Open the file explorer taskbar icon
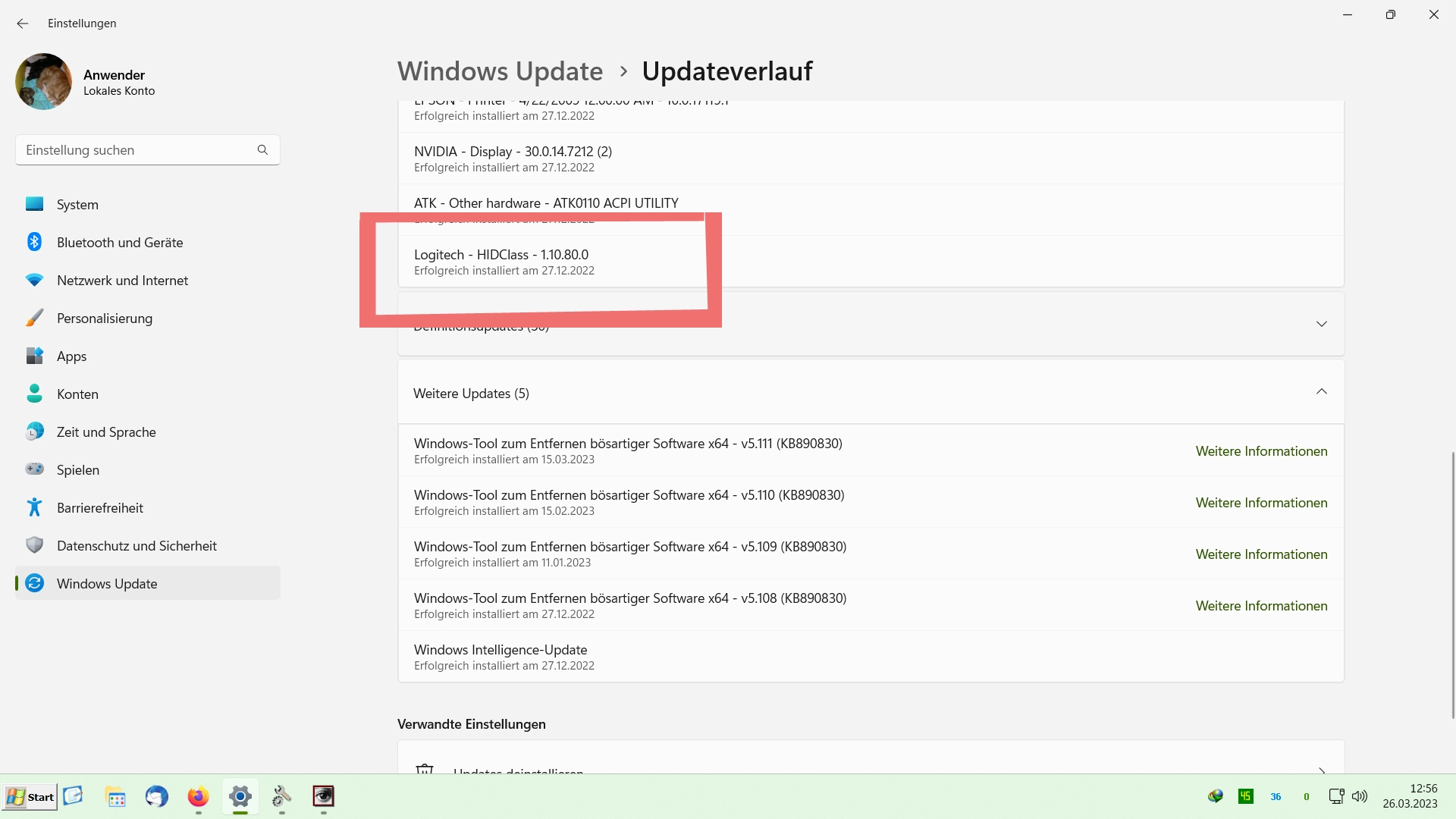Viewport: 1456px width, 819px height. (x=115, y=796)
